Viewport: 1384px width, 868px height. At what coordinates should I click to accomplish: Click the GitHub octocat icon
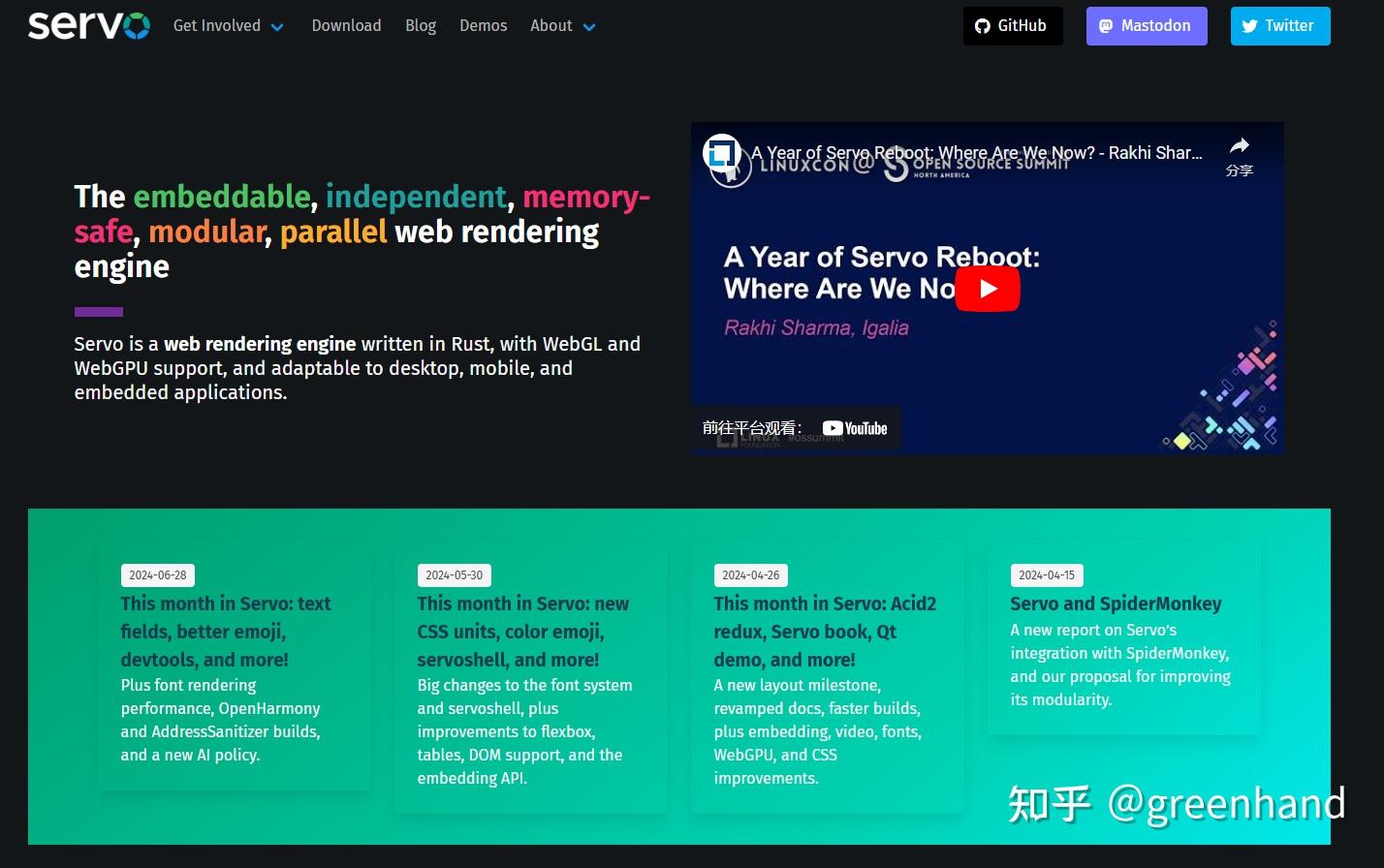point(981,26)
